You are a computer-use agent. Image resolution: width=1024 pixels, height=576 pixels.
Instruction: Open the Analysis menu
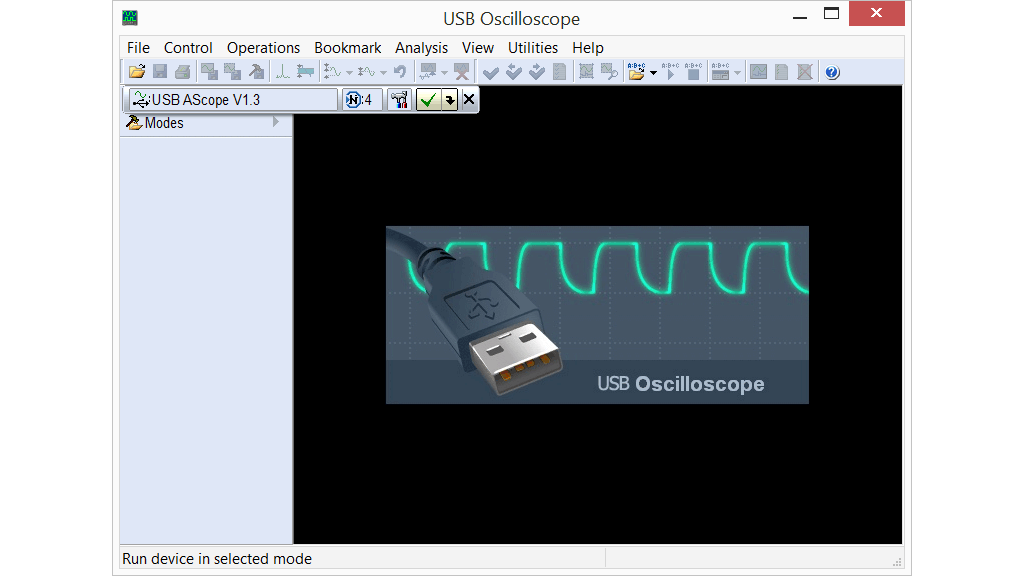pyautogui.click(x=421, y=48)
